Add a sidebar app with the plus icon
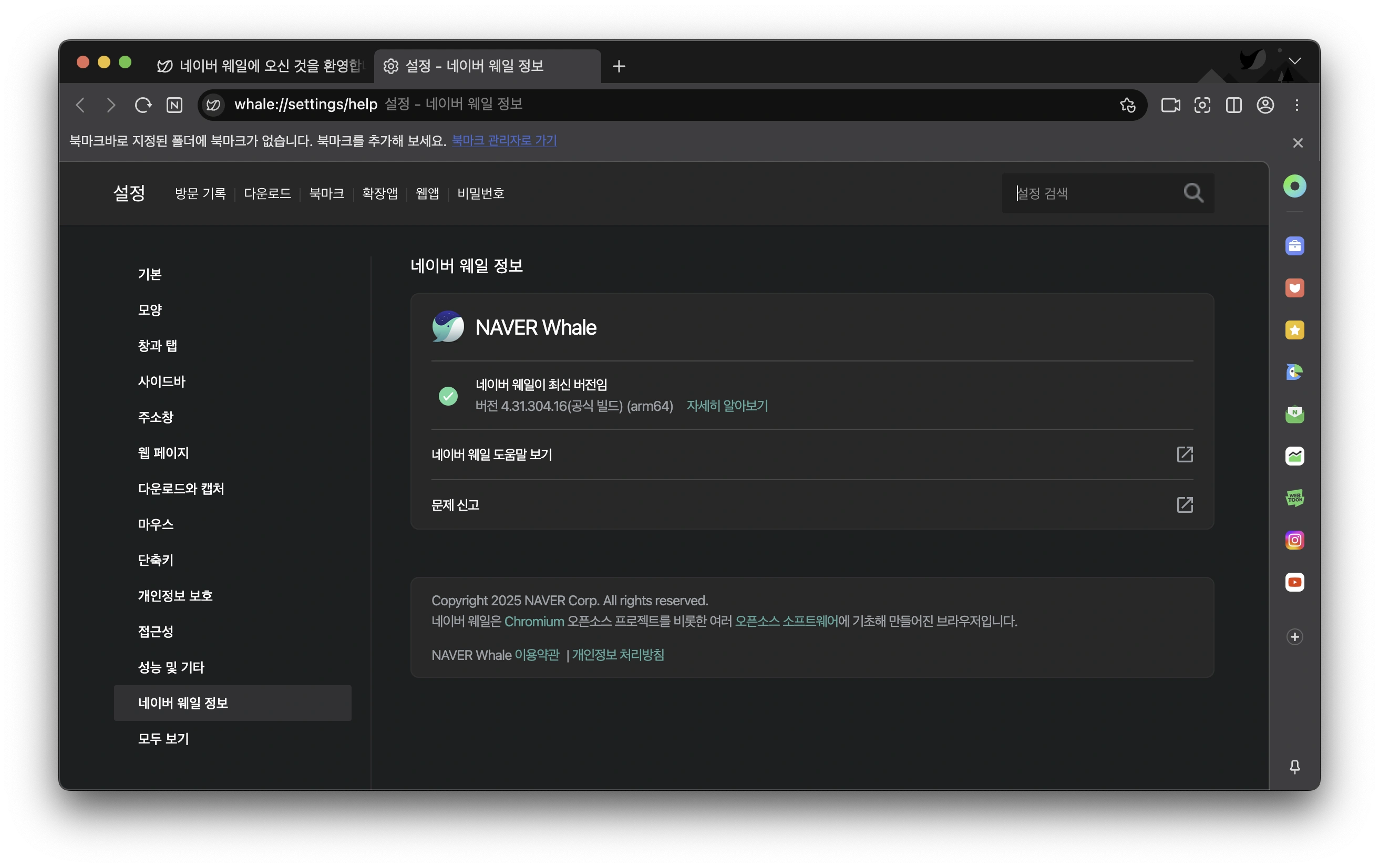The width and height of the screenshot is (1379, 868). tap(1294, 637)
